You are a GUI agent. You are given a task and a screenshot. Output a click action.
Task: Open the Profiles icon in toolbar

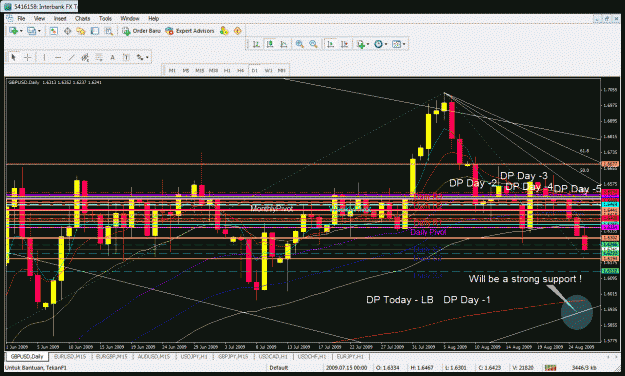[31, 31]
